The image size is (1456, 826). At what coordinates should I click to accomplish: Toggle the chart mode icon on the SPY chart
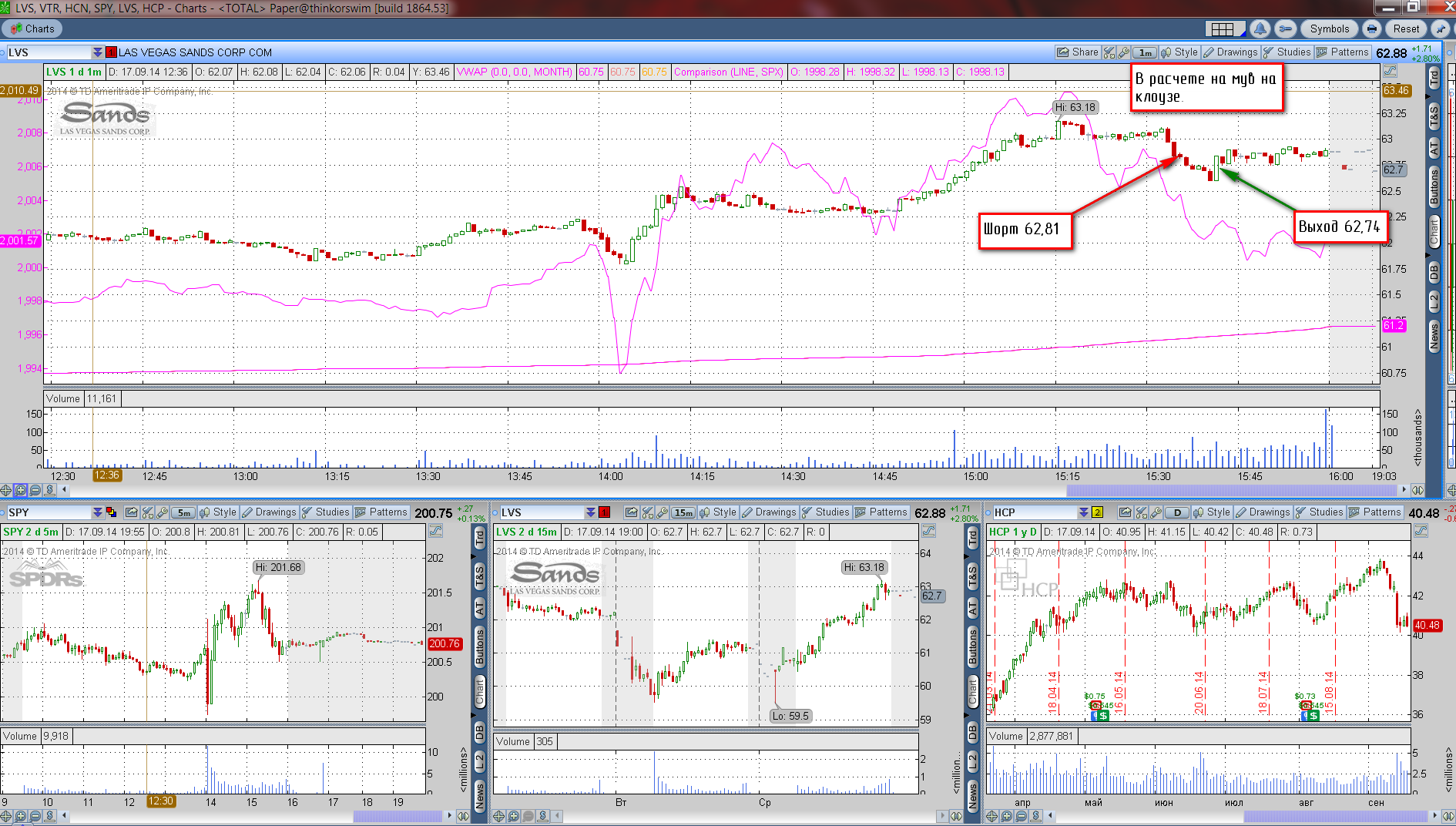pos(435,531)
